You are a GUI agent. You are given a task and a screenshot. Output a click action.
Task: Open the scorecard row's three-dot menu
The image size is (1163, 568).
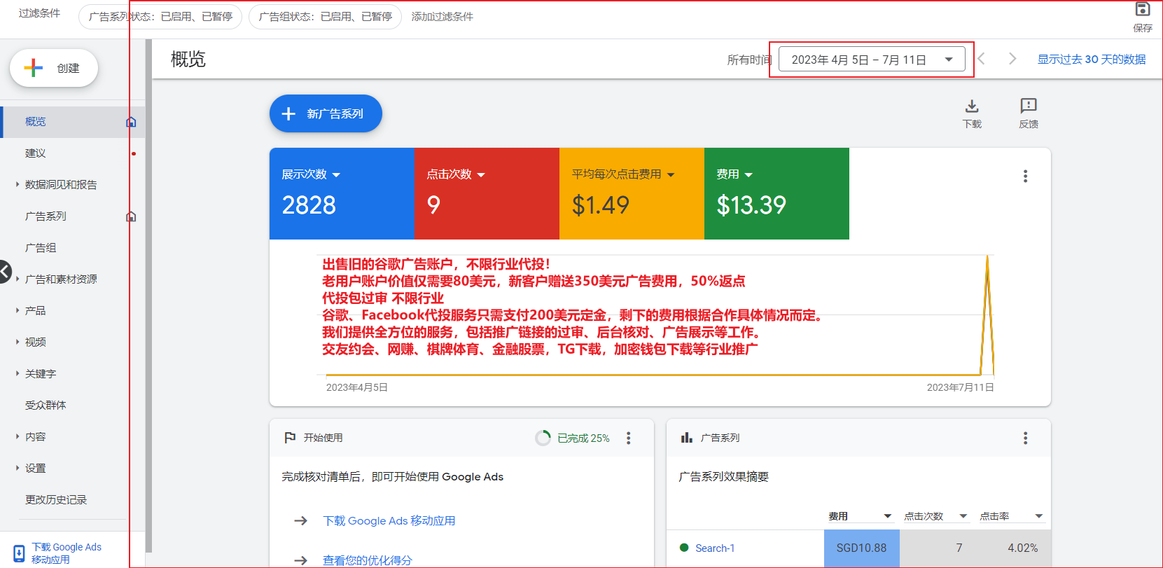coord(1025,176)
